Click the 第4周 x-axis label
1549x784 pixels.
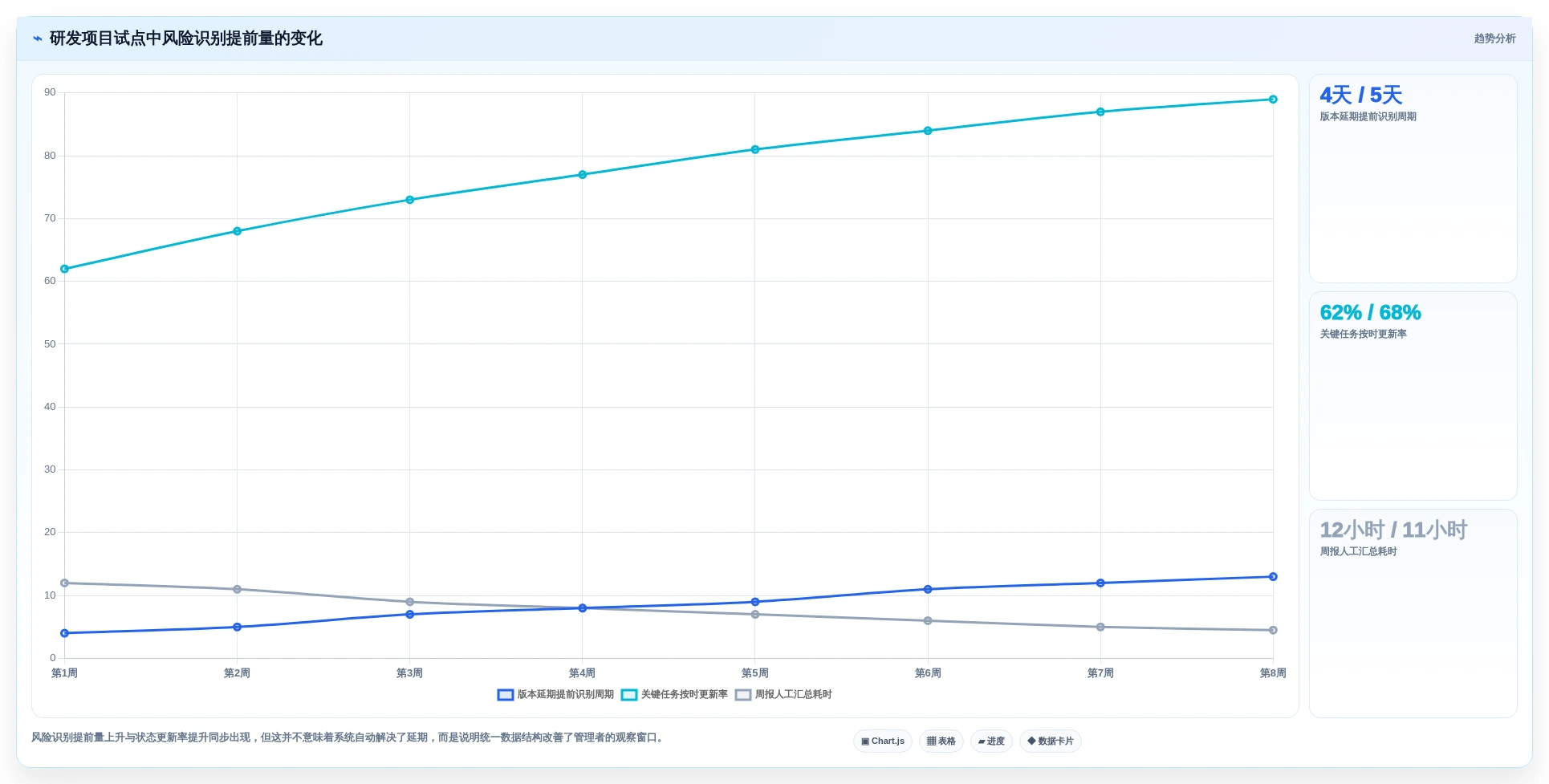[583, 673]
